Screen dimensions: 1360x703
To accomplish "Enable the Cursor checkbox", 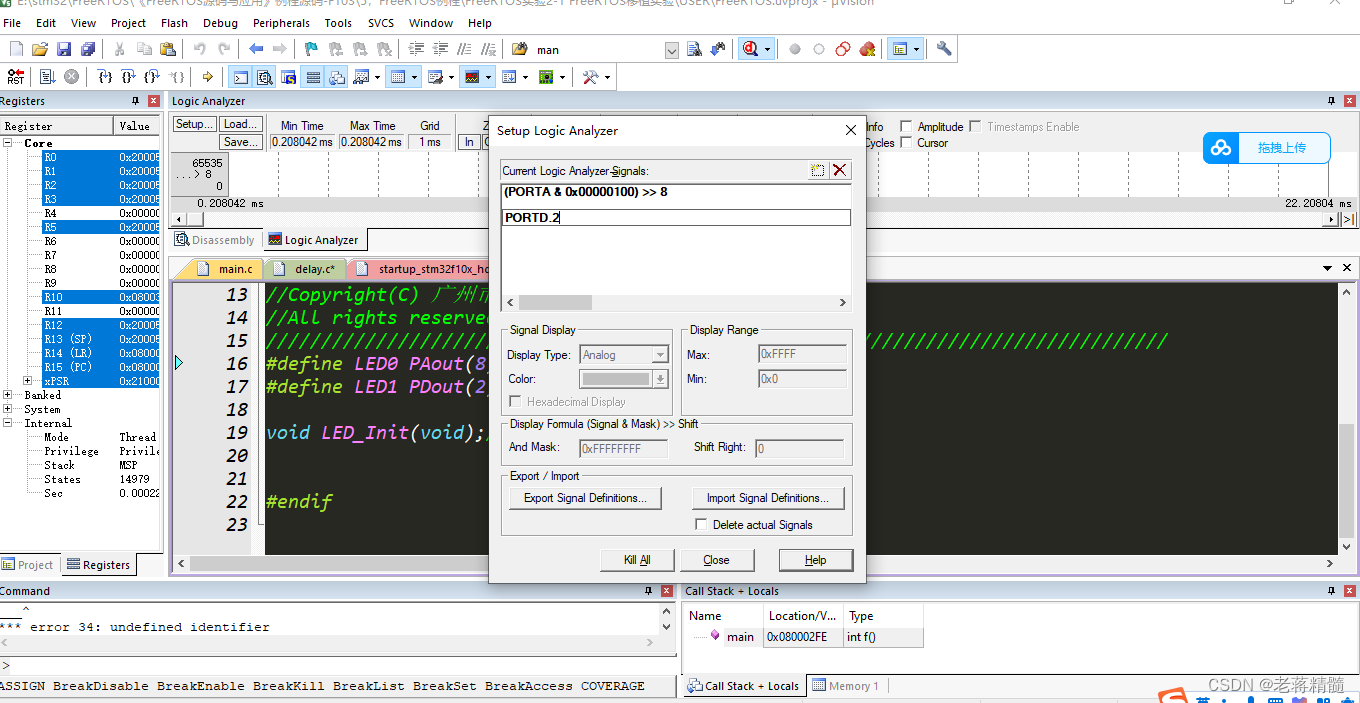I will pyautogui.click(x=906, y=143).
